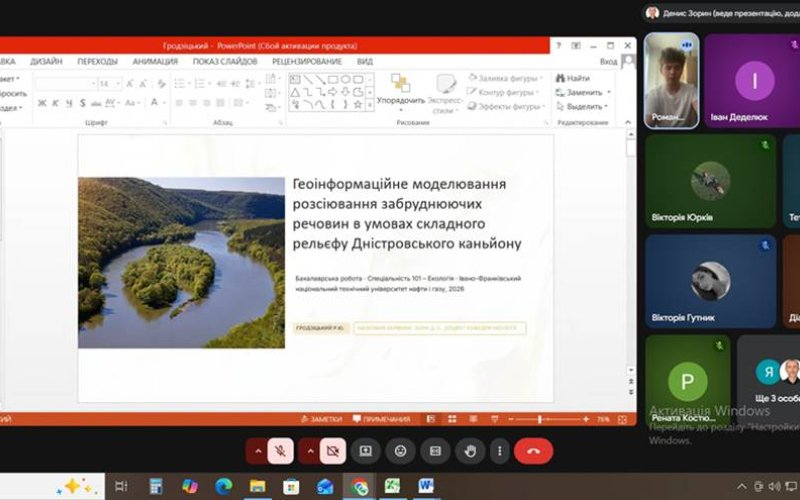Open the ДИЗАЙН ribbon tab
Screen dimensions: 800x500
(46, 61)
